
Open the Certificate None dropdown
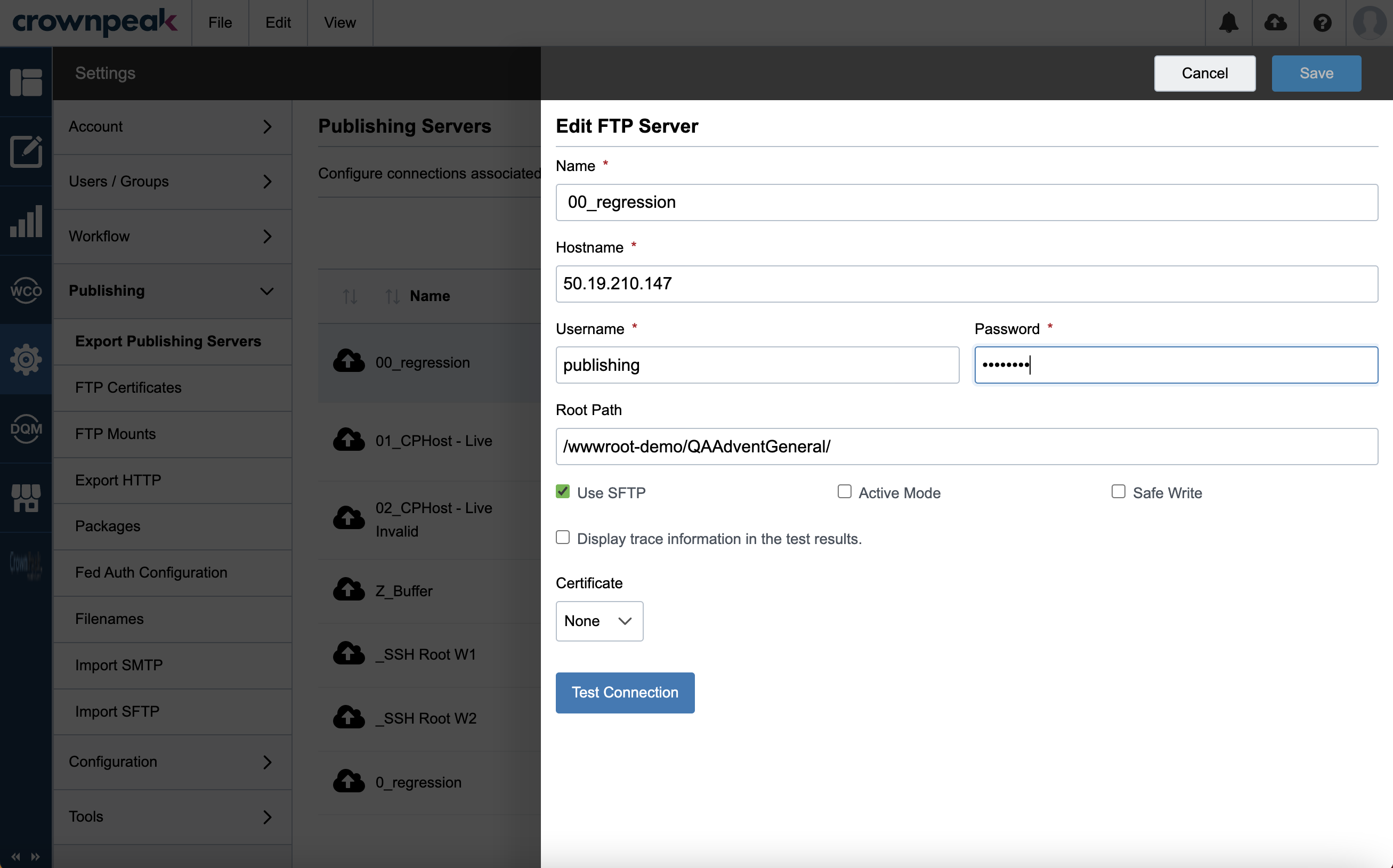[599, 621]
